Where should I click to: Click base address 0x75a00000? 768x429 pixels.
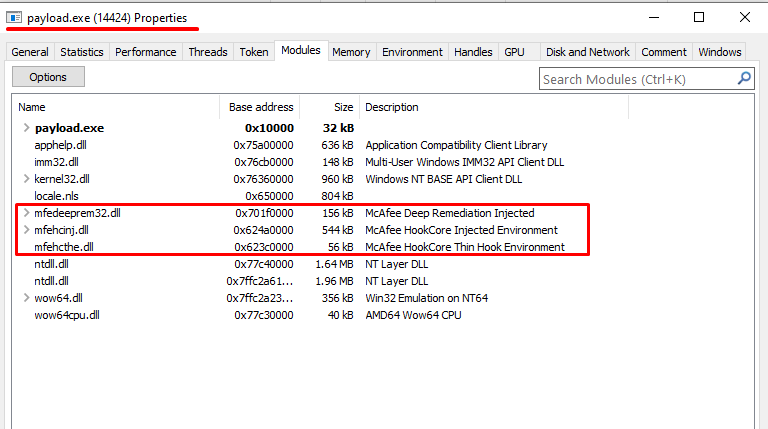263,145
